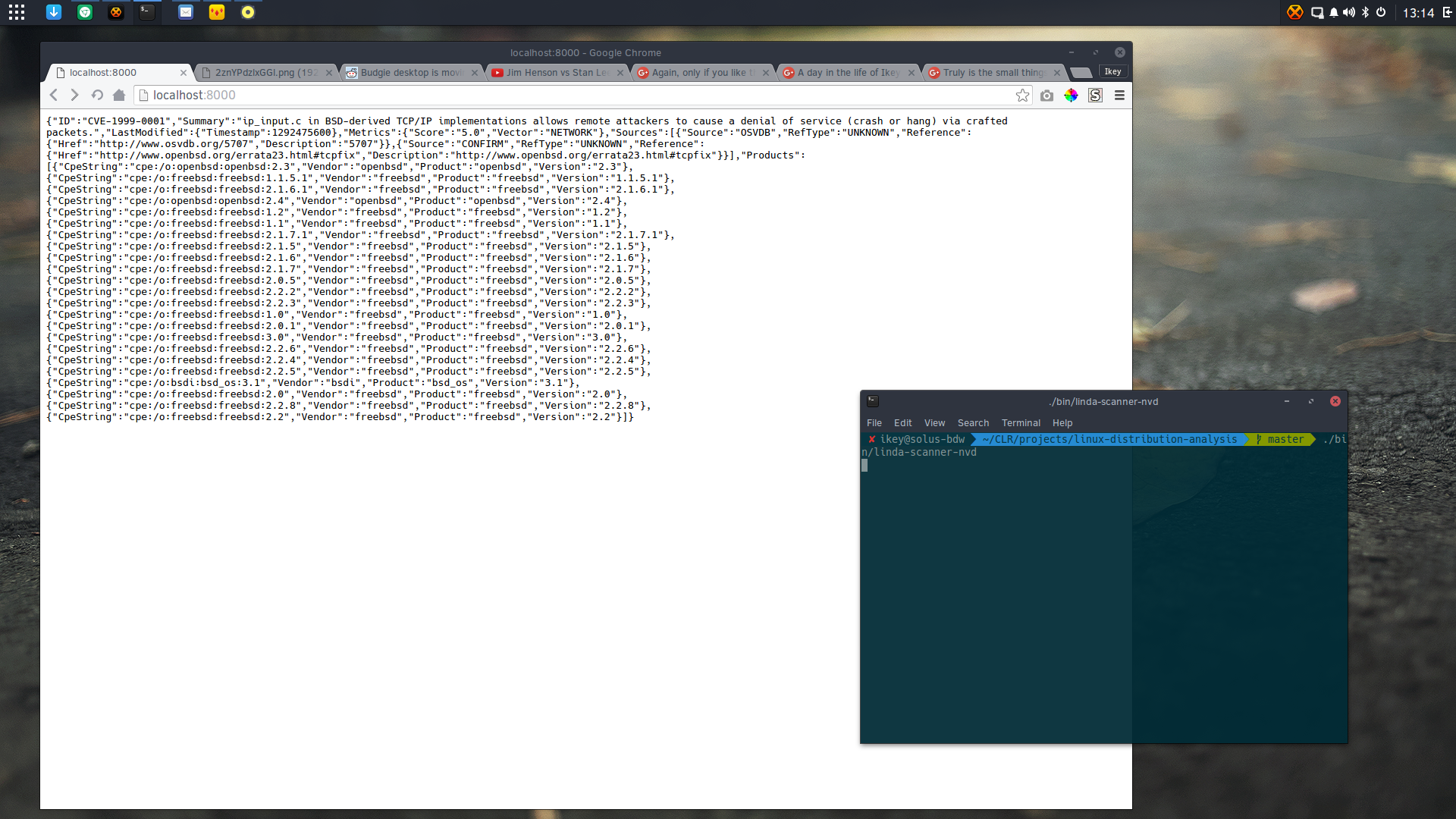Screen dimensions: 1456x819
Task: Click the freebsd:2.2.8 CpeString line
Action: click(x=349, y=406)
